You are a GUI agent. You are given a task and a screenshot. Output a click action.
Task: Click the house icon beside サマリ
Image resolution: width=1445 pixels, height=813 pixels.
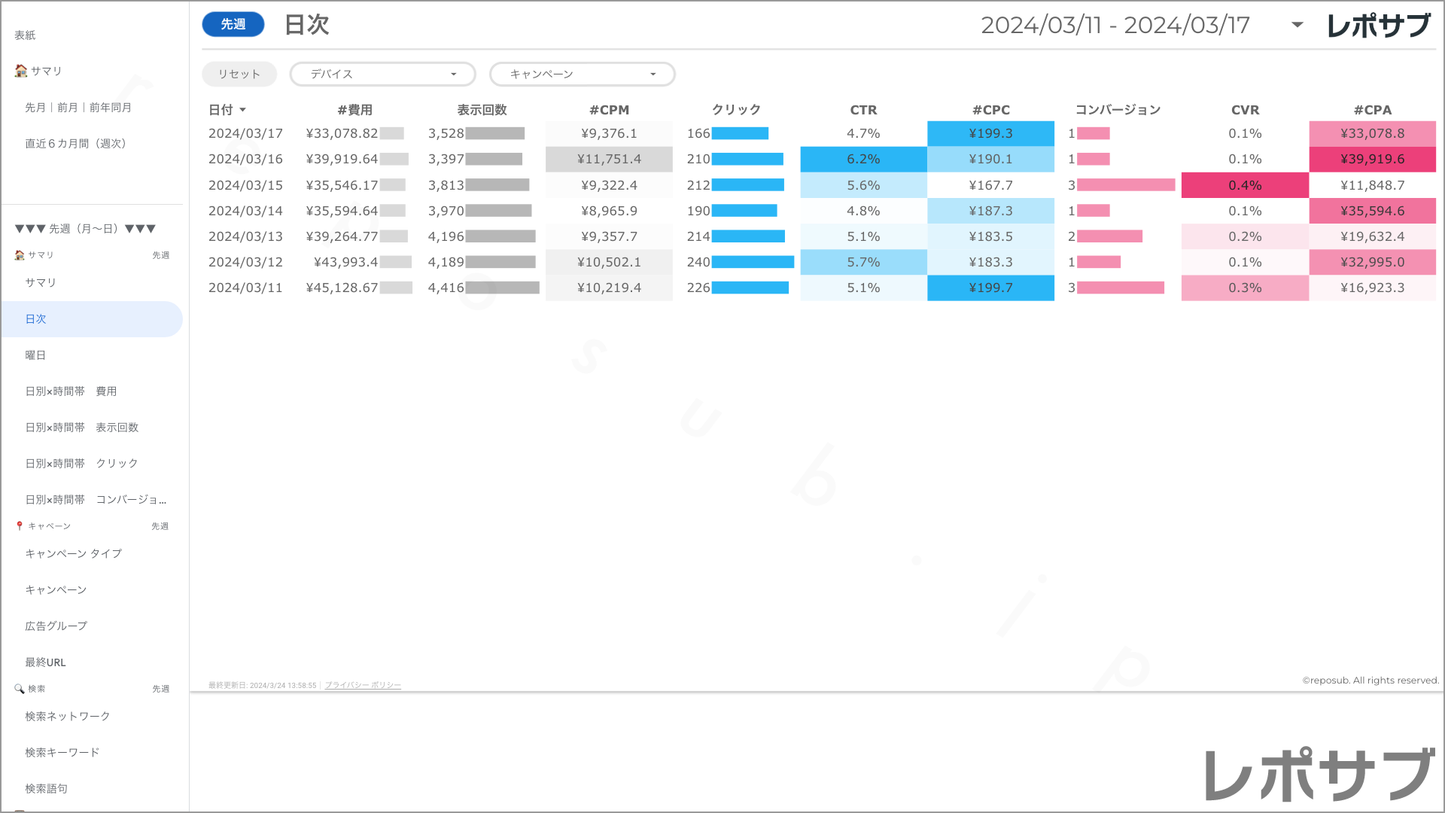pyautogui.click(x=20, y=71)
